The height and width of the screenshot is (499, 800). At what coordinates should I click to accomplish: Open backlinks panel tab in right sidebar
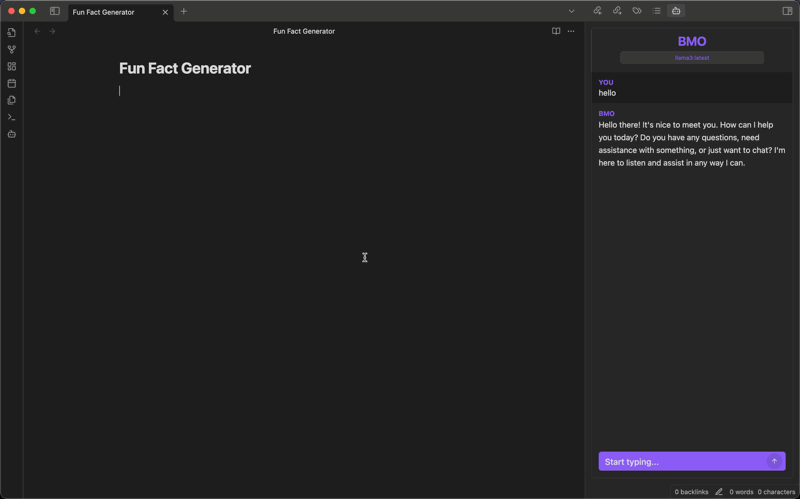point(597,11)
